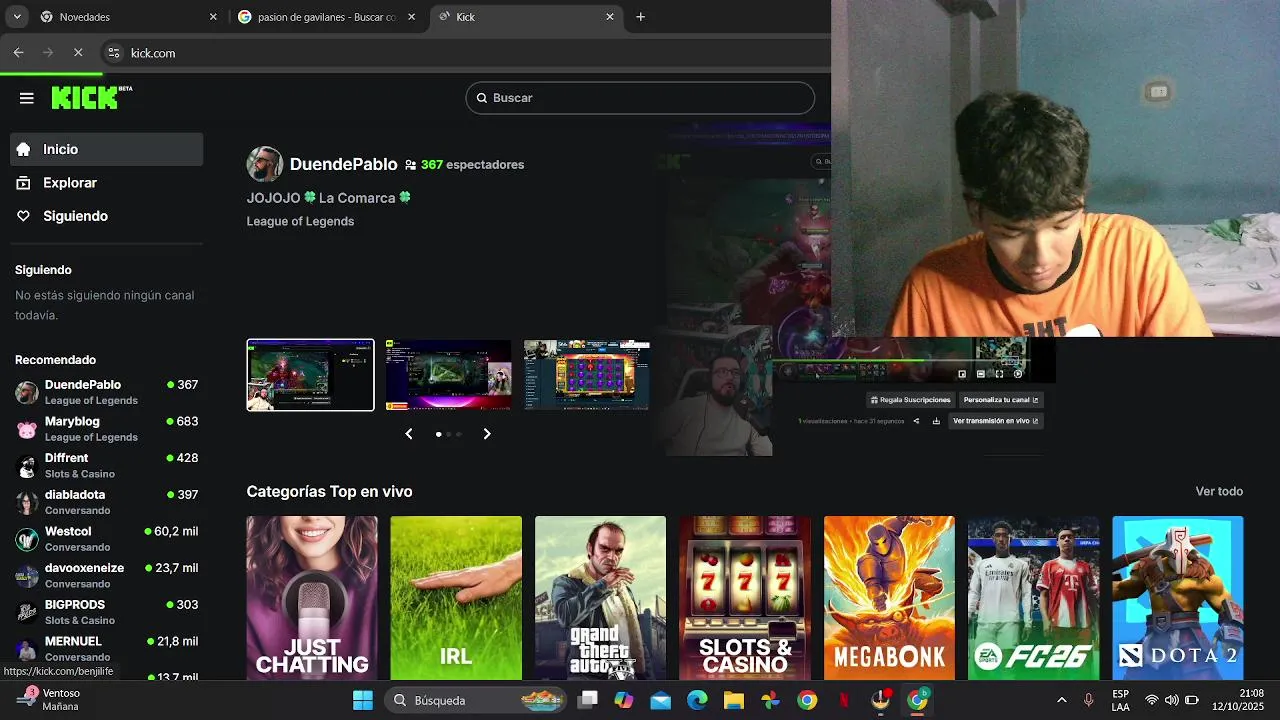Click the taskbar Búsqueda search box
This screenshot has width=1280, height=720.
474,700
